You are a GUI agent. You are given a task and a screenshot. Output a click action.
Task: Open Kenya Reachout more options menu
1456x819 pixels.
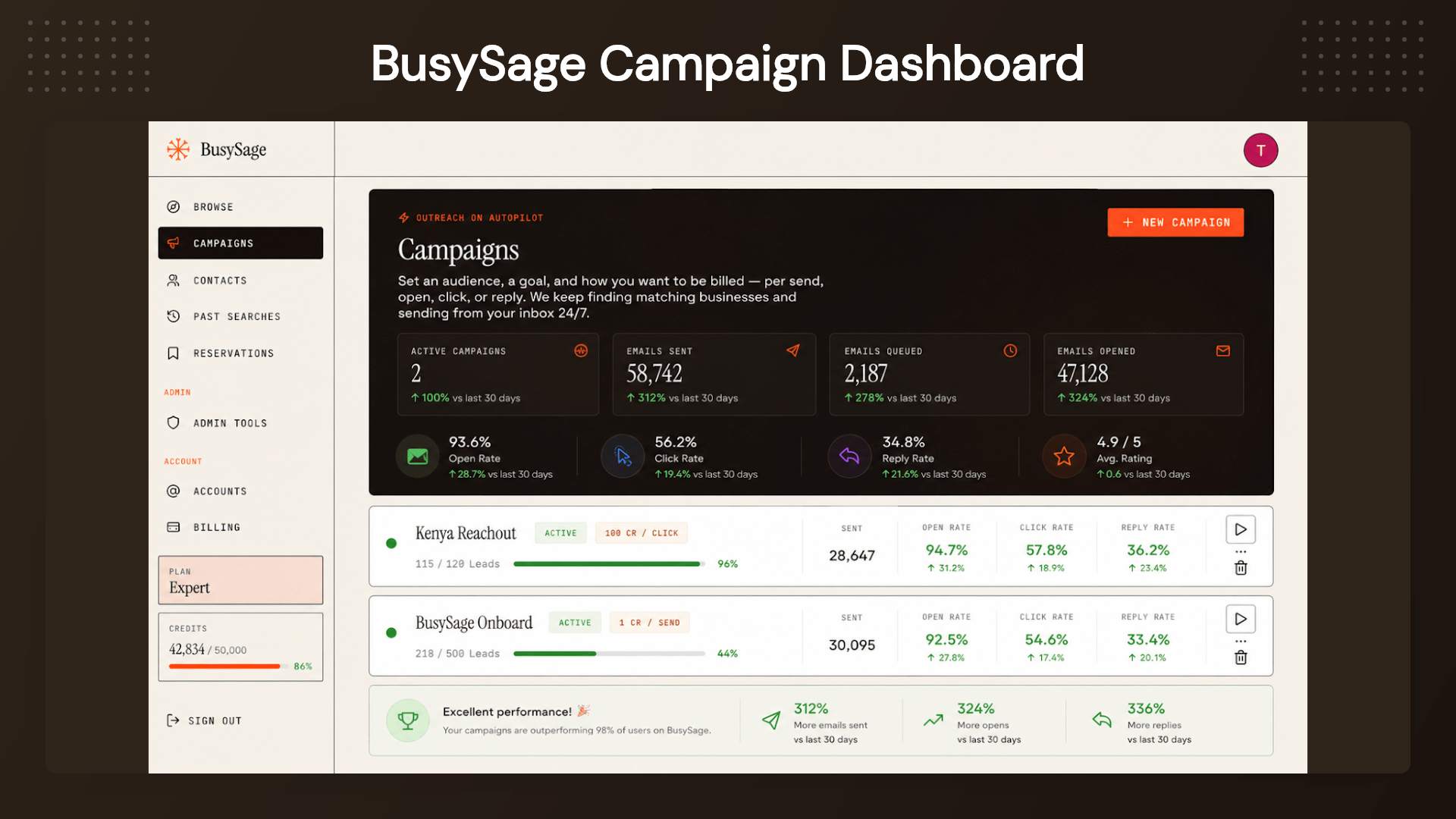click(x=1241, y=551)
